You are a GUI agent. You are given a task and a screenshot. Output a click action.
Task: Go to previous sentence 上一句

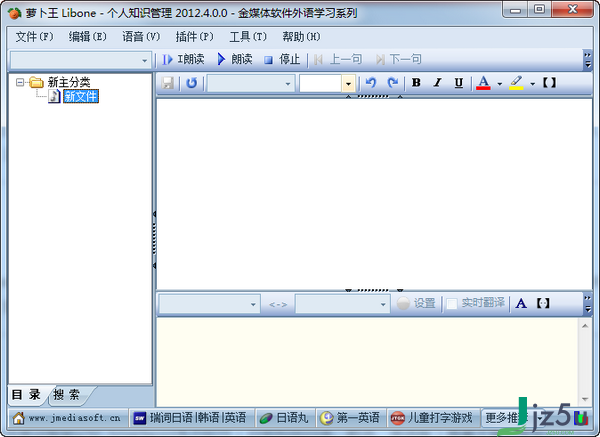click(x=338, y=59)
